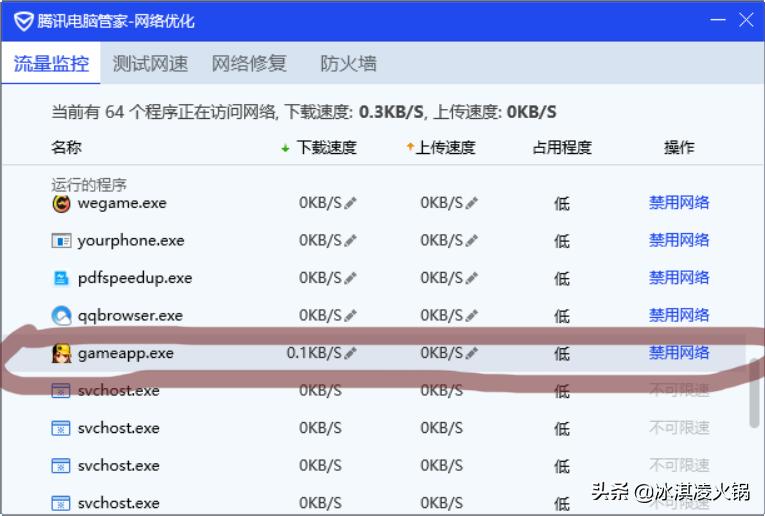The height and width of the screenshot is (516, 765).
Task: Edit upload speed limit for yourphone.exe
Action: click(x=471, y=240)
